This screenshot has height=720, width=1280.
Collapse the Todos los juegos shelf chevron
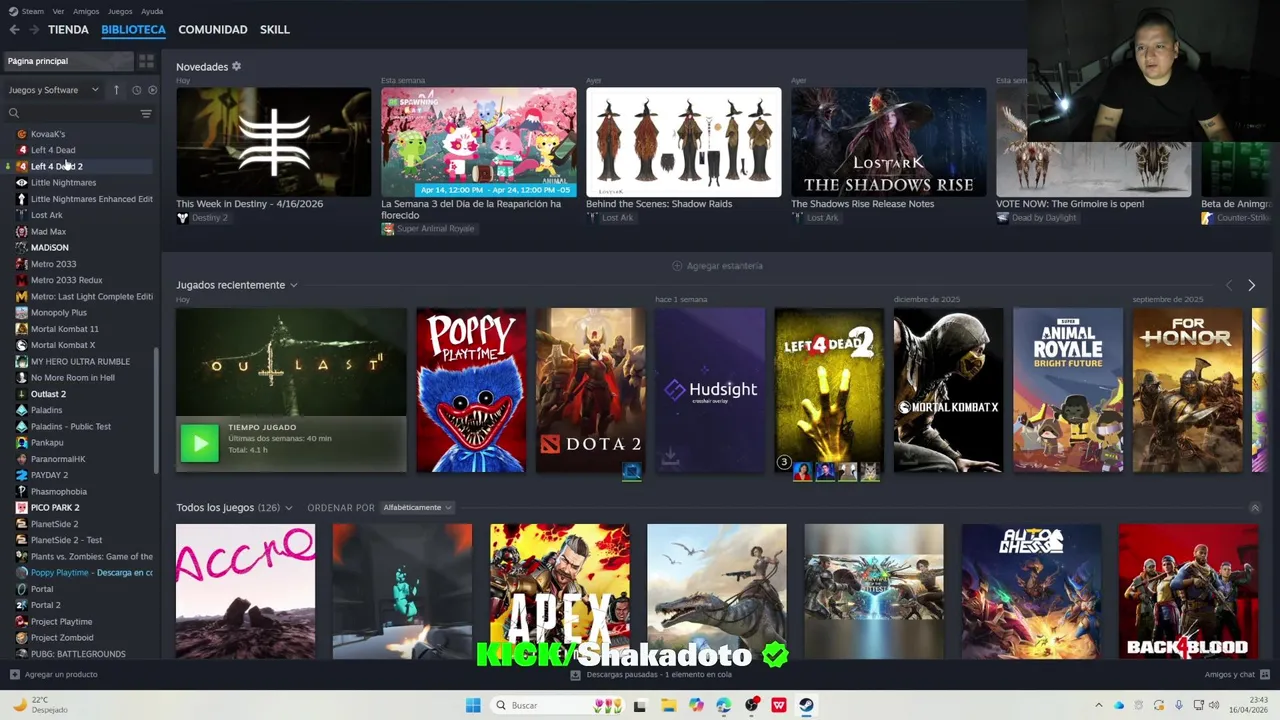click(x=1255, y=508)
